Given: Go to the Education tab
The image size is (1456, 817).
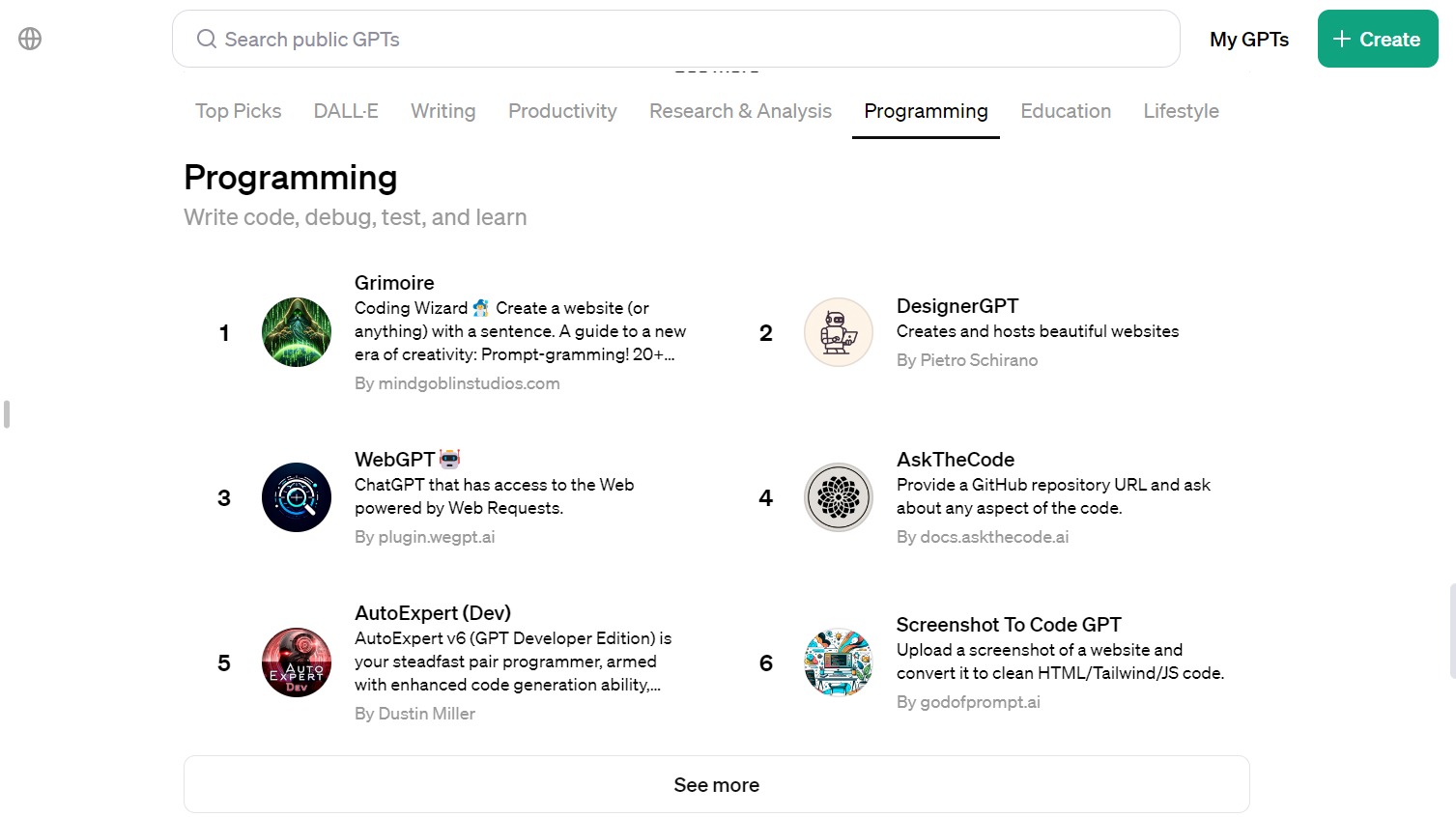Looking at the screenshot, I should click(1066, 111).
